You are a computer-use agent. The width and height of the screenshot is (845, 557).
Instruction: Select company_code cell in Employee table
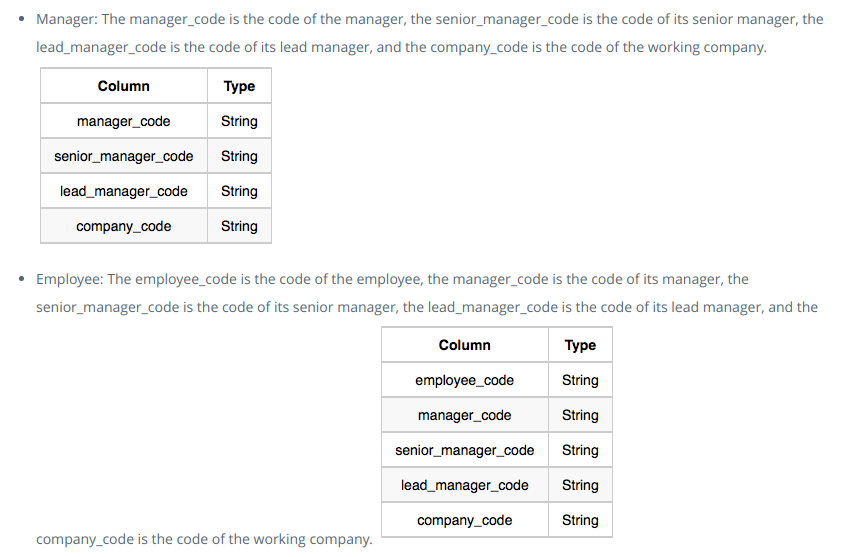coord(465,520)
